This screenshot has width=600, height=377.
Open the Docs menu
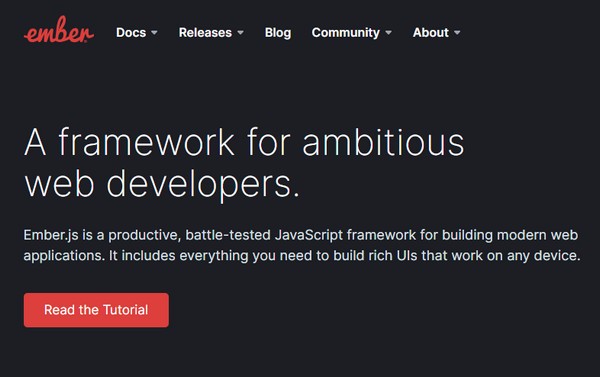(131, 33)
